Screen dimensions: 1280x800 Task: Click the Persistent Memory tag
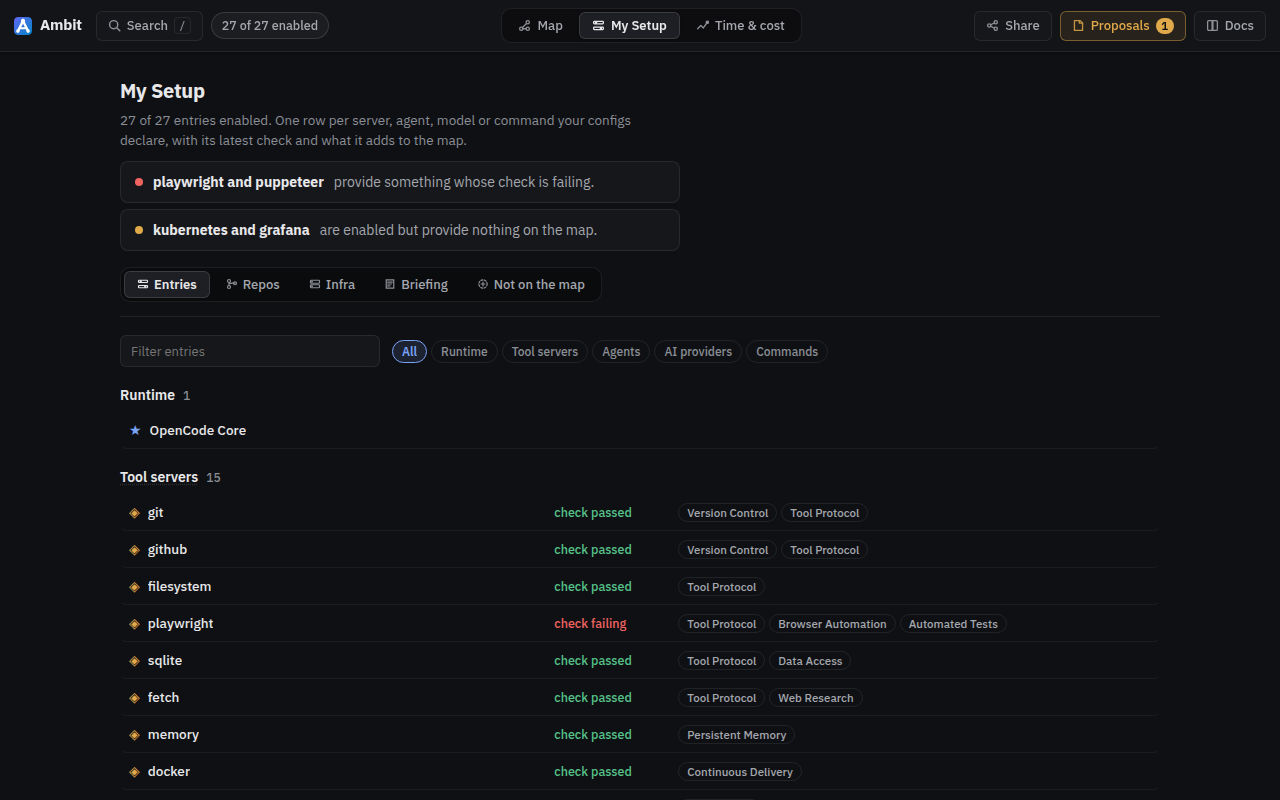point(736,735)
